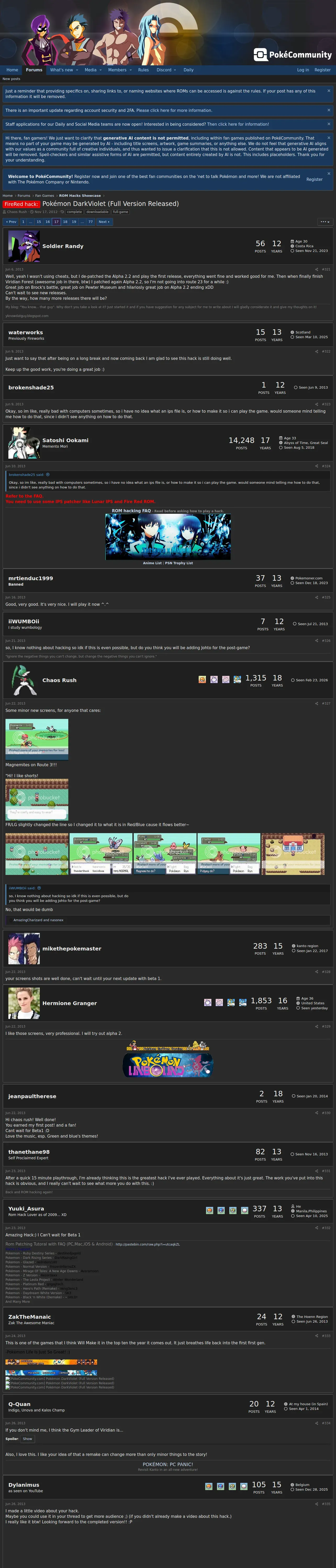Go to previous page with Prev button
The width and height of the screenshot is (336, 1568).
click(11, 222)
